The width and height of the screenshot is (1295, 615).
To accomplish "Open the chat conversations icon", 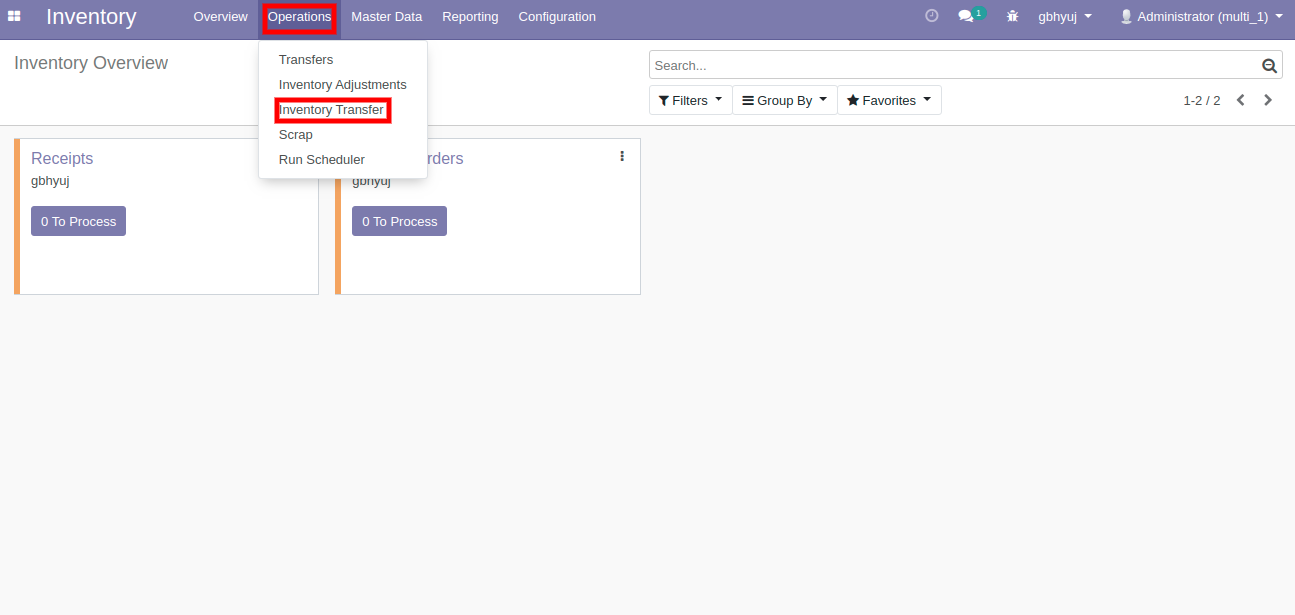I will (966, 16).
